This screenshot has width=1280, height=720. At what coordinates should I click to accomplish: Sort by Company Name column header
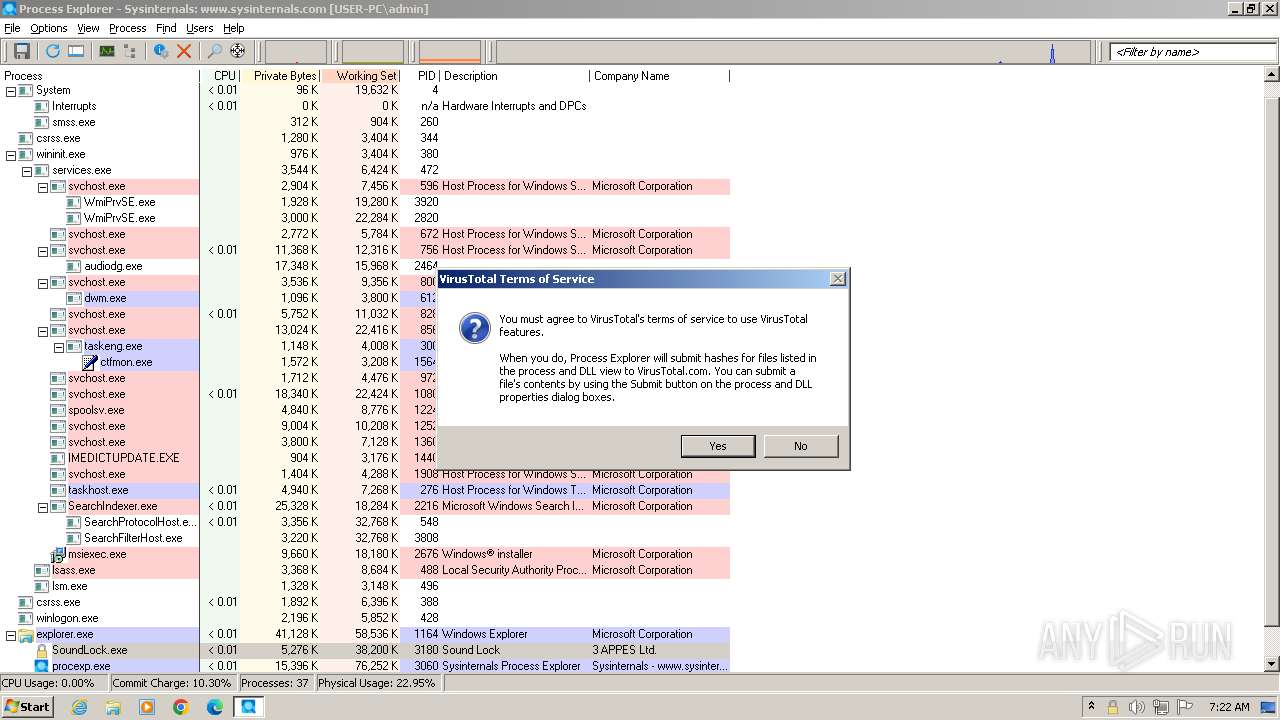point(659,76)
